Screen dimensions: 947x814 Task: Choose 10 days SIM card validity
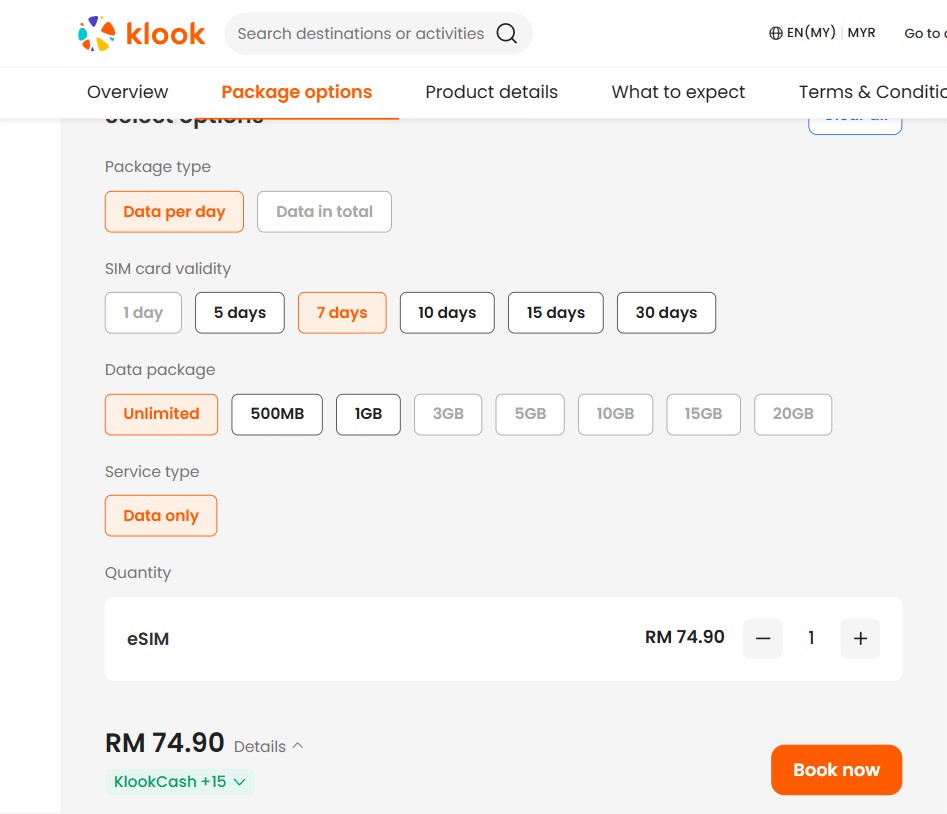coord(447,313)
